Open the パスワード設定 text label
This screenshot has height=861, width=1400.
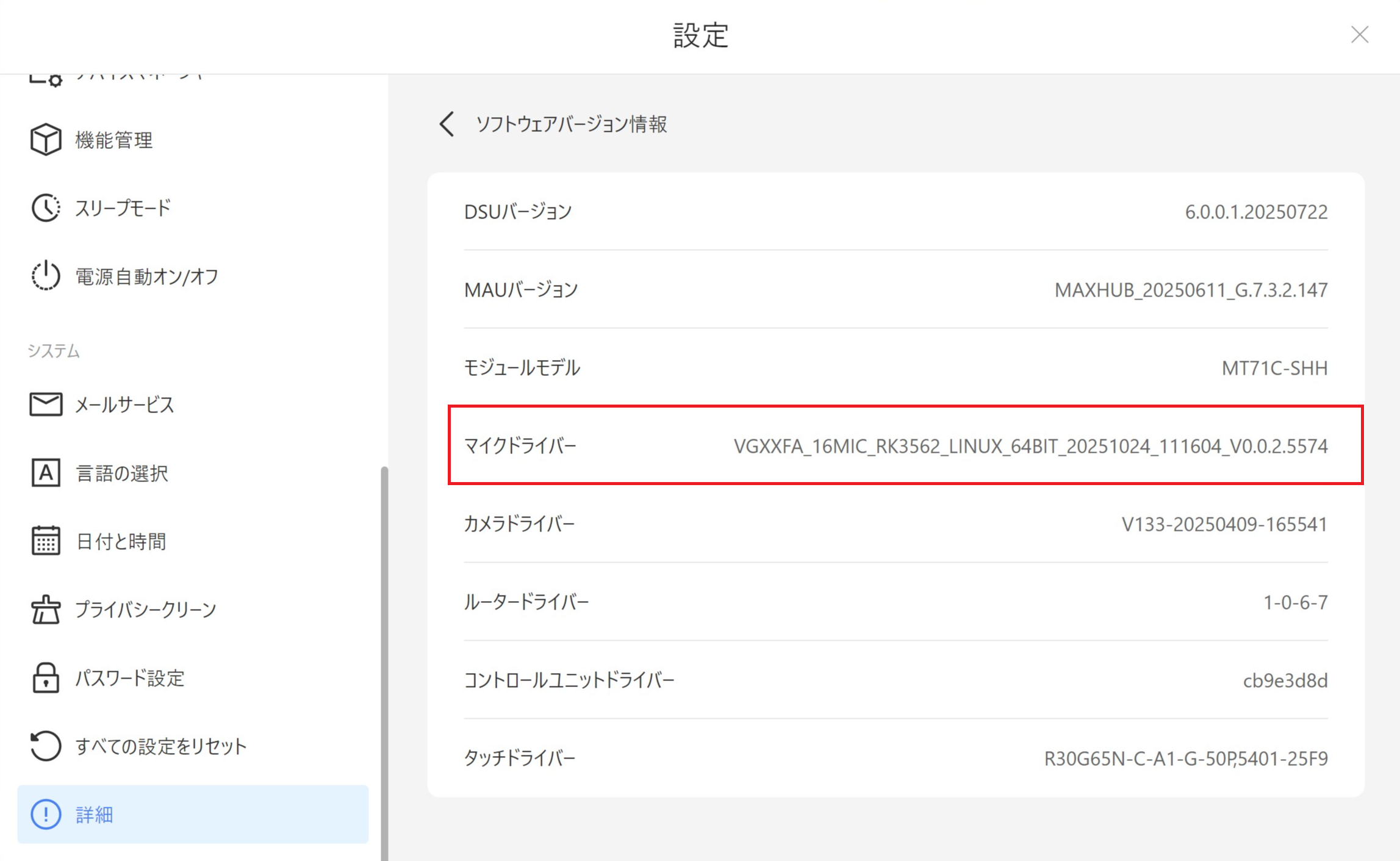click(x=130, y=678)
